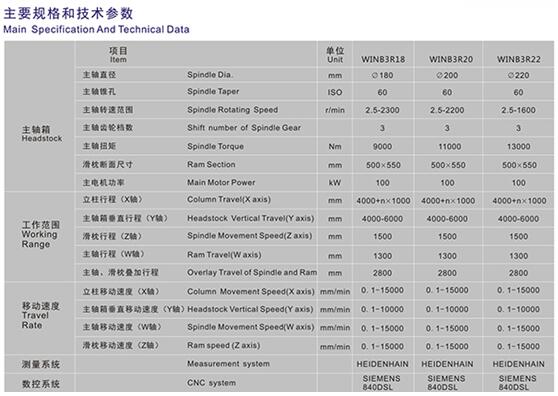This screenshot has height=396, width=558.
Task: Select 'Column Travel(X axis)' row label
Action: [229, 200]
